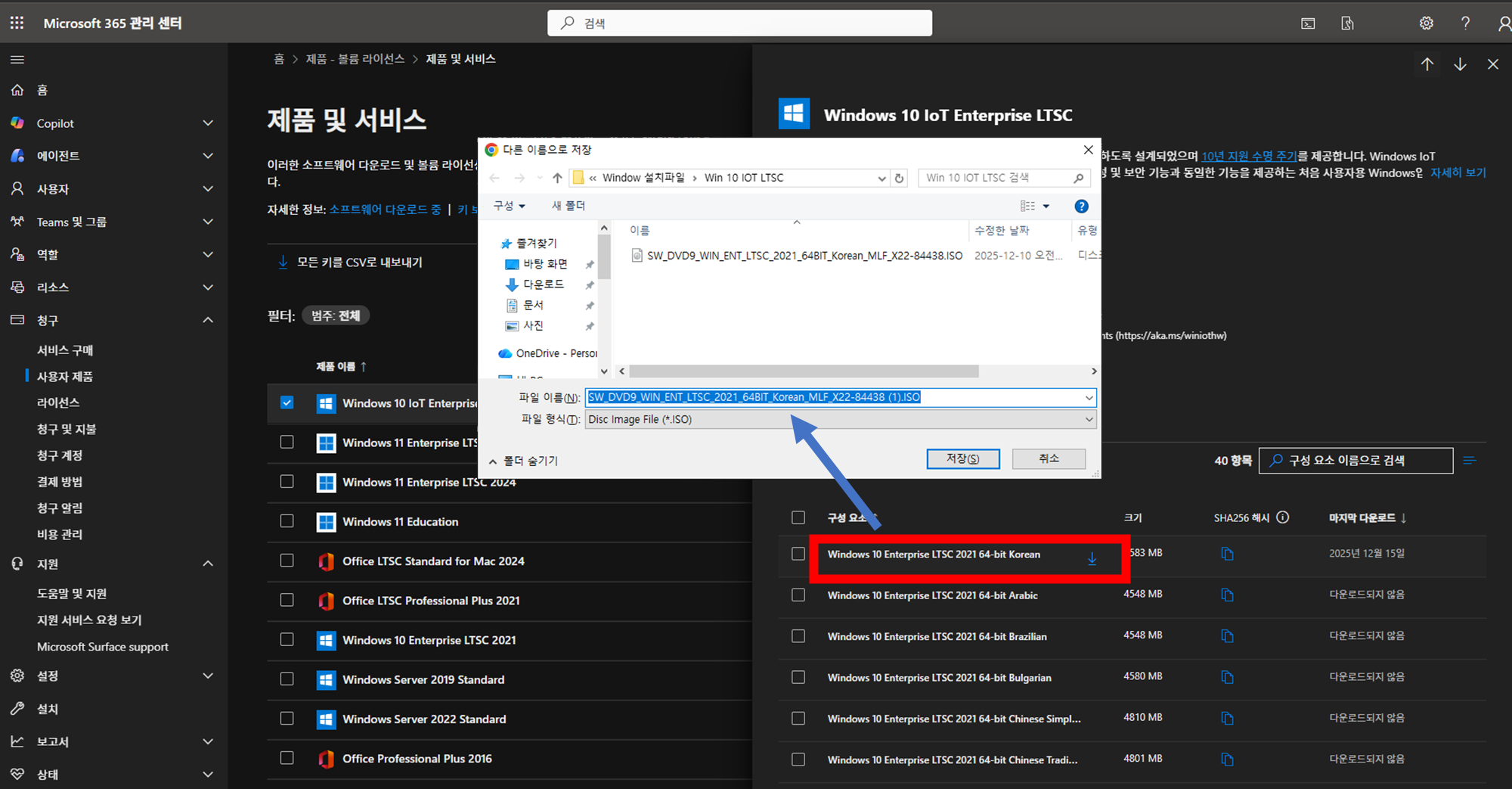Open the column options list icon
Image resolution: width=1512 pixels, height=789 pixels.
pos(1469,460)
